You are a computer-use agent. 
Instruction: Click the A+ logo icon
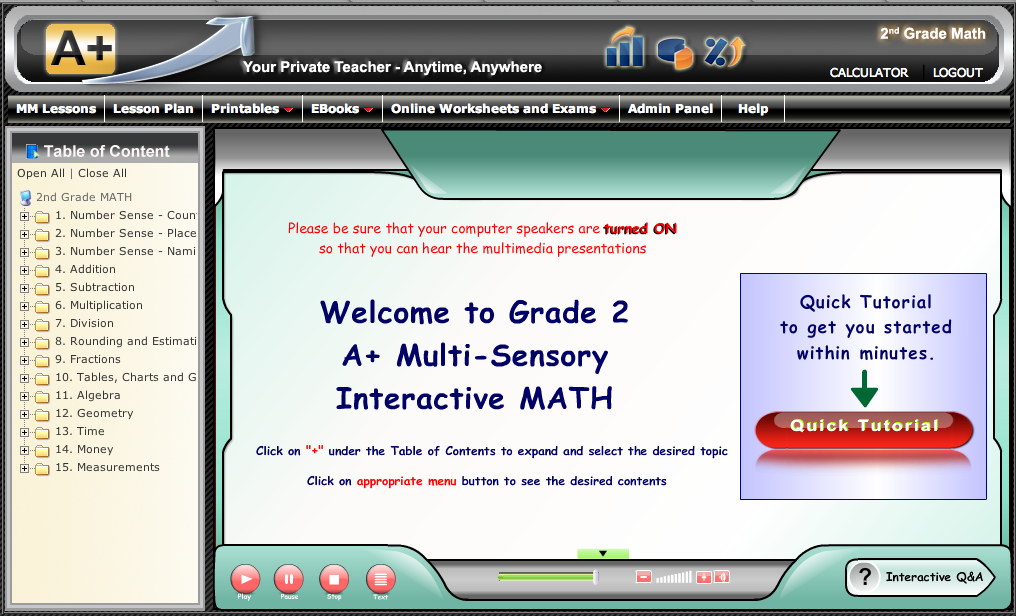[x=80, y=49]
